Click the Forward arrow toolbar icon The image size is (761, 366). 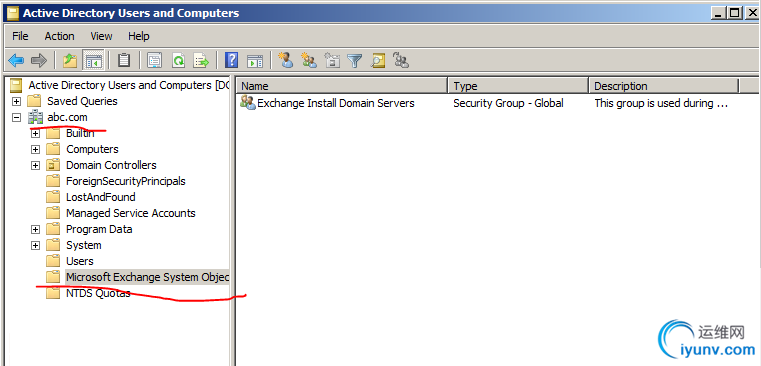pos(38,61)
